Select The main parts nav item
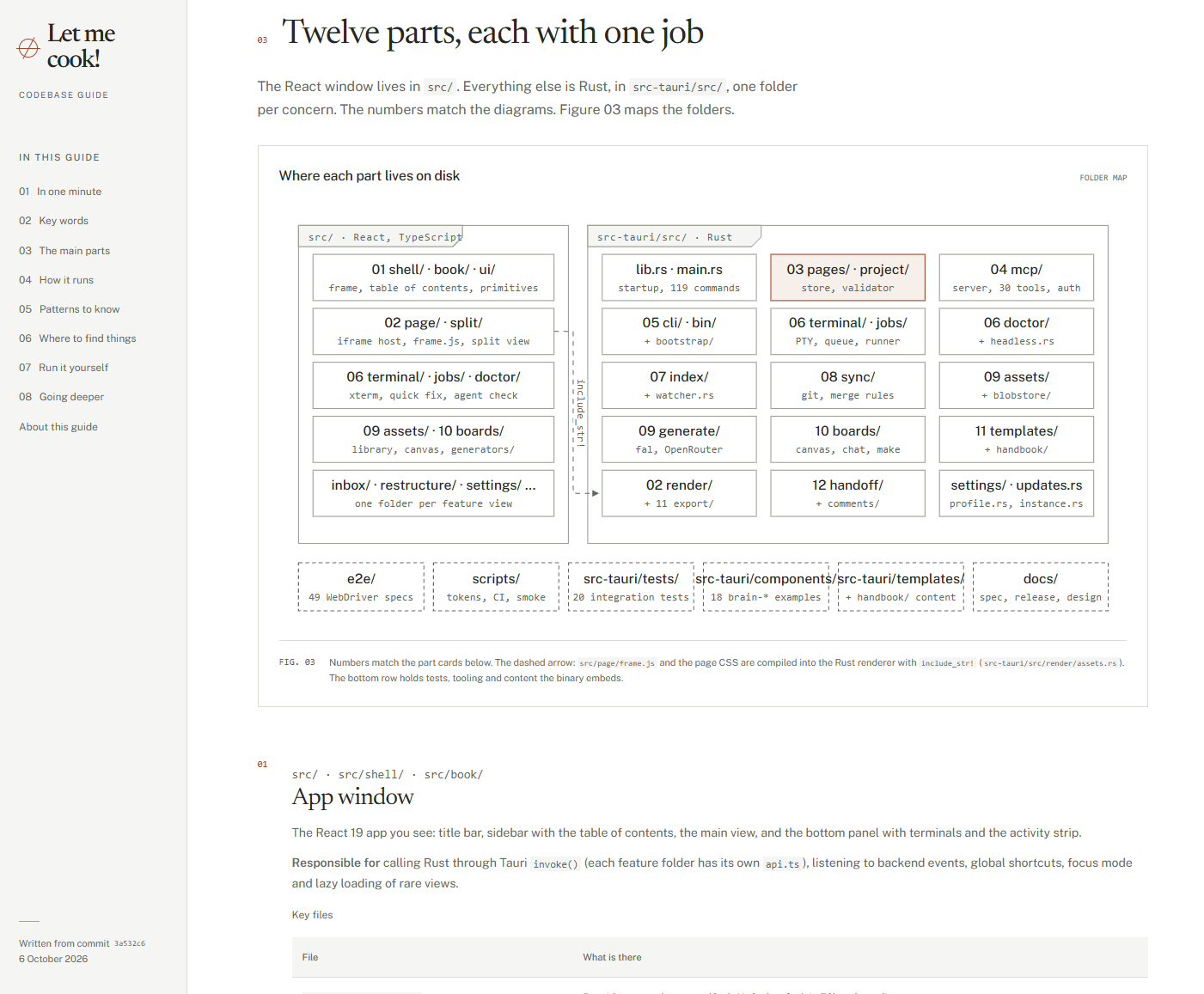The image size is (1204, 994). click(x=64, y=251)
